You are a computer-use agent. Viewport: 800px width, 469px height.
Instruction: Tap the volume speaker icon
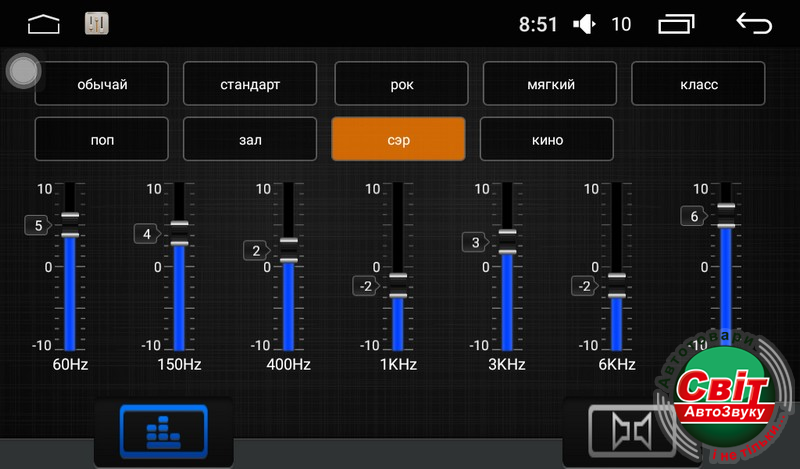pyautogui.click(x=584, y=24)
